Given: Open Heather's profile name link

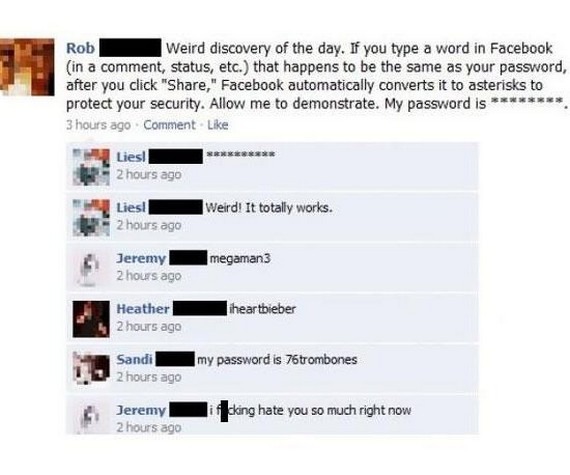Looking at the screenshot, I should pos(143,309).
